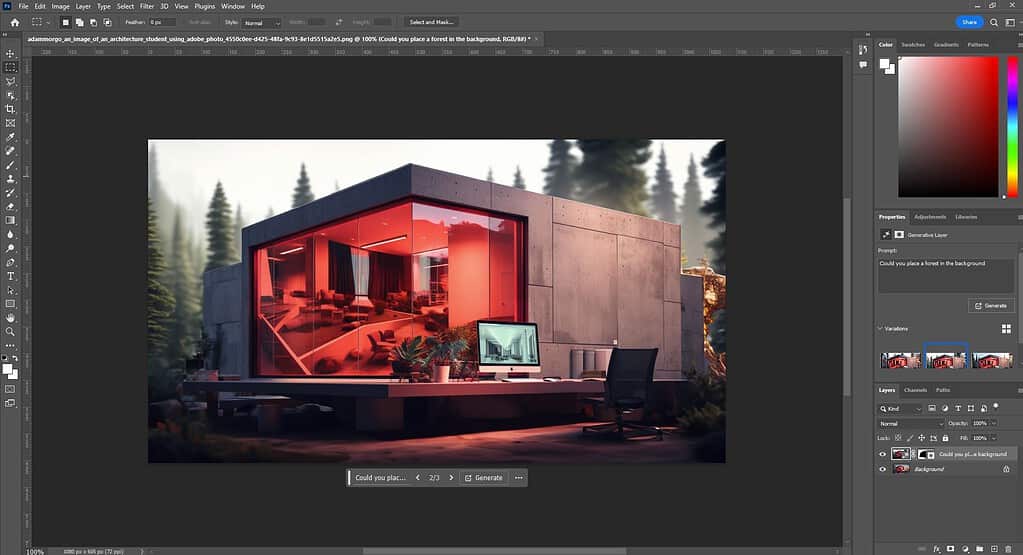Select the Path Selection tool
Image resolution: width=1023 pixels, height=555 pixels.
click(10, 290)
